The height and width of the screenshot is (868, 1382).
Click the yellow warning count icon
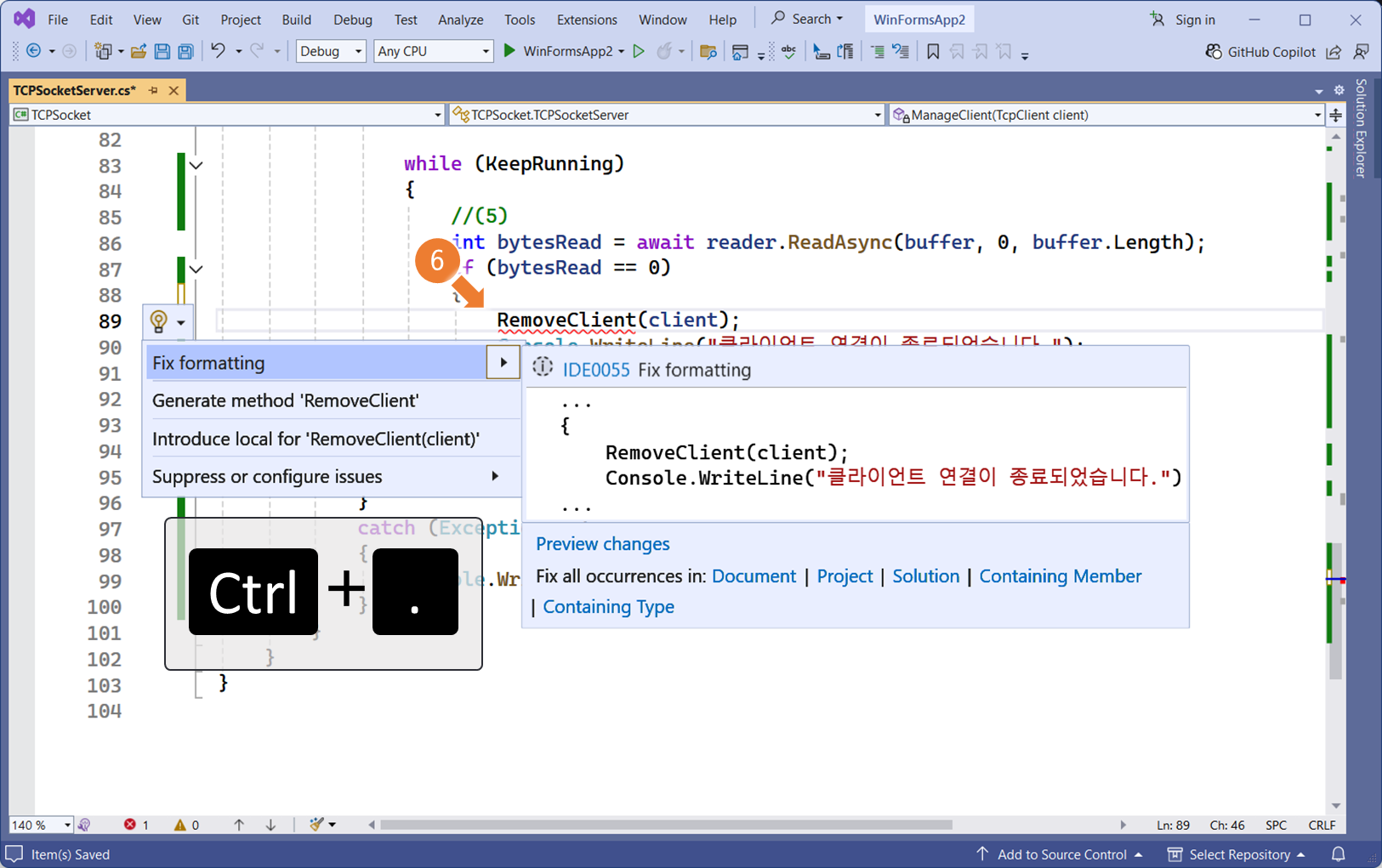point(179,825)
